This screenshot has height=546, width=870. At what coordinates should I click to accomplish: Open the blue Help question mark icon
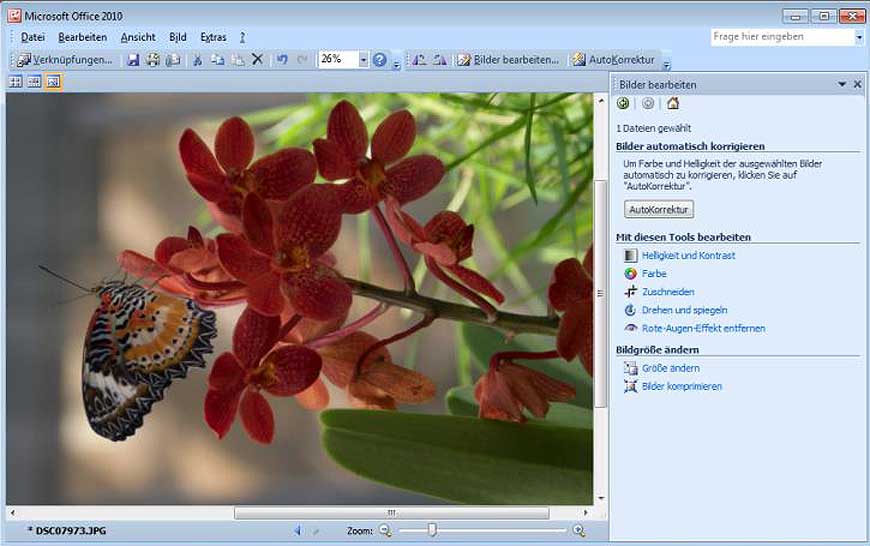point(380,59)
